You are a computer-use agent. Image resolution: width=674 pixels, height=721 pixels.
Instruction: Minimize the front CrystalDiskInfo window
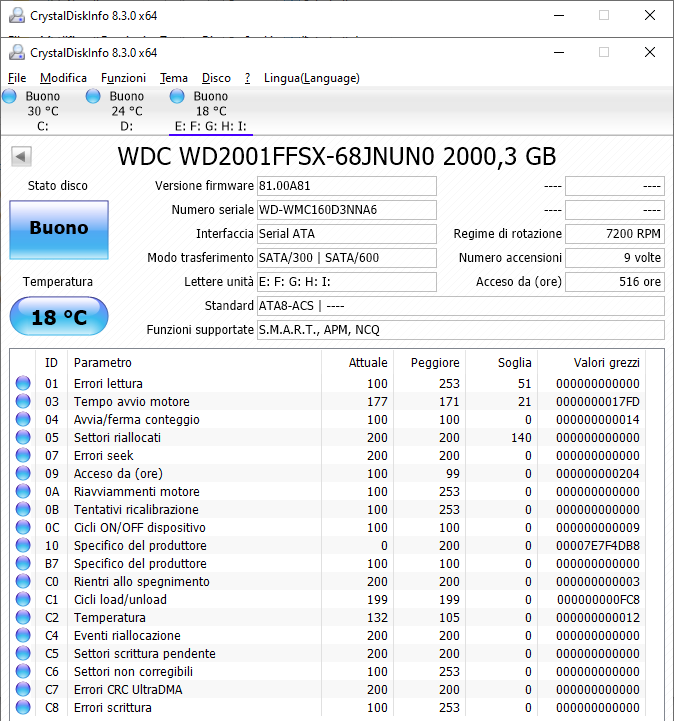point(559,52)
